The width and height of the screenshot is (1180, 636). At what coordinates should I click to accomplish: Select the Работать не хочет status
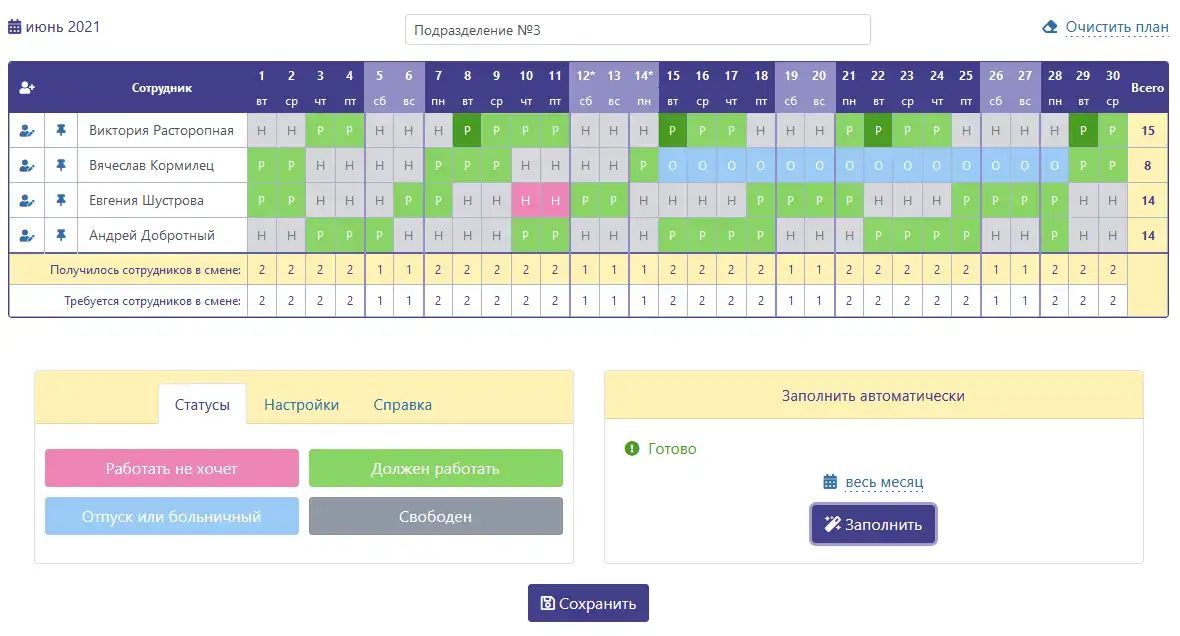coord(171,467)
